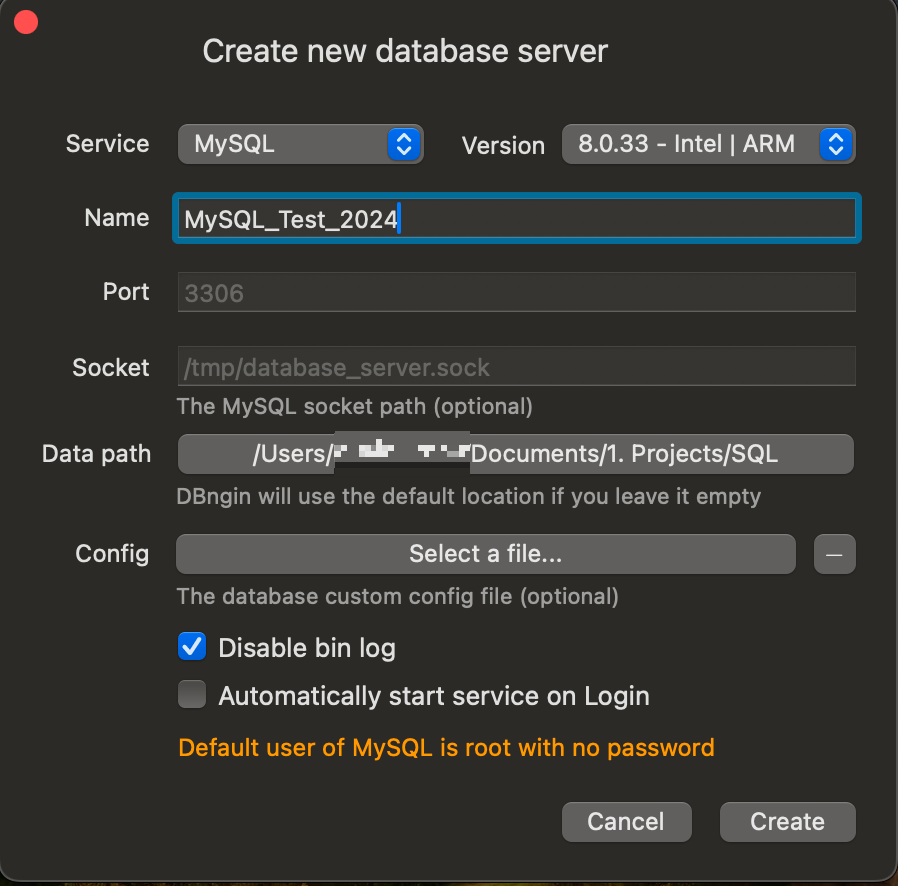Click the Create button
The image size is (898, 886).
click(787, 822)
